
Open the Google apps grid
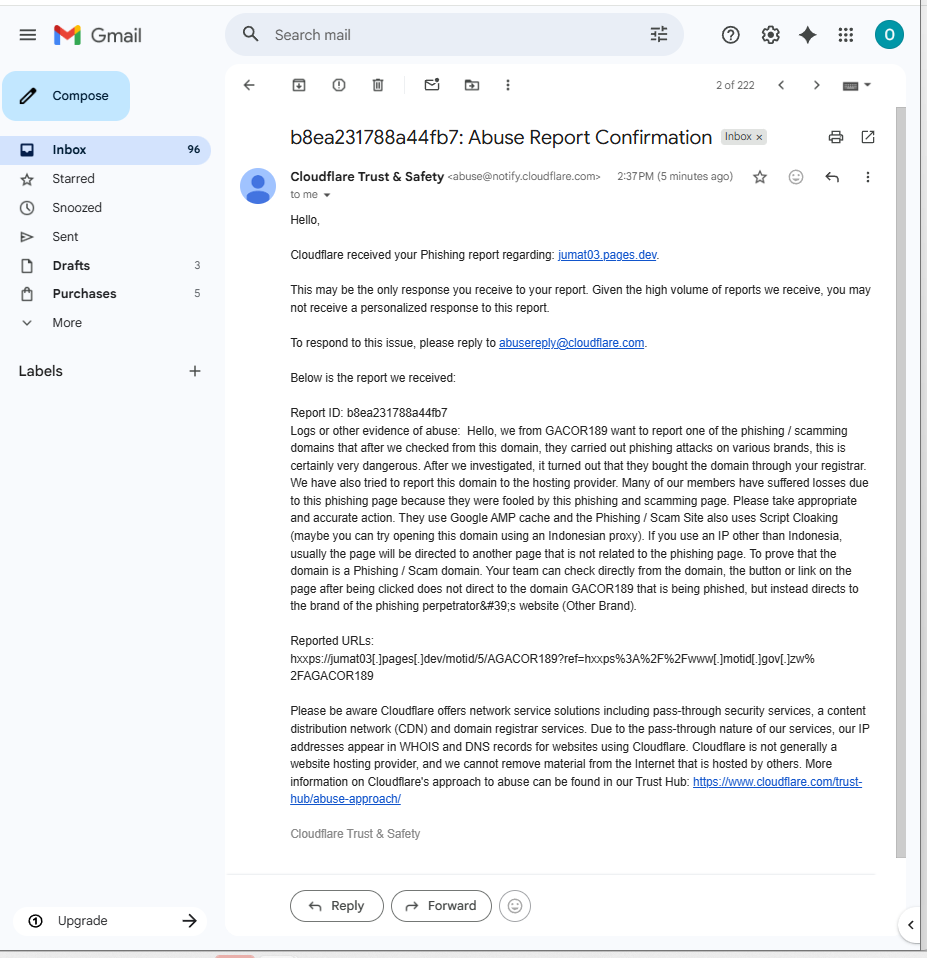pyautogui.click(x=846, y=35)
